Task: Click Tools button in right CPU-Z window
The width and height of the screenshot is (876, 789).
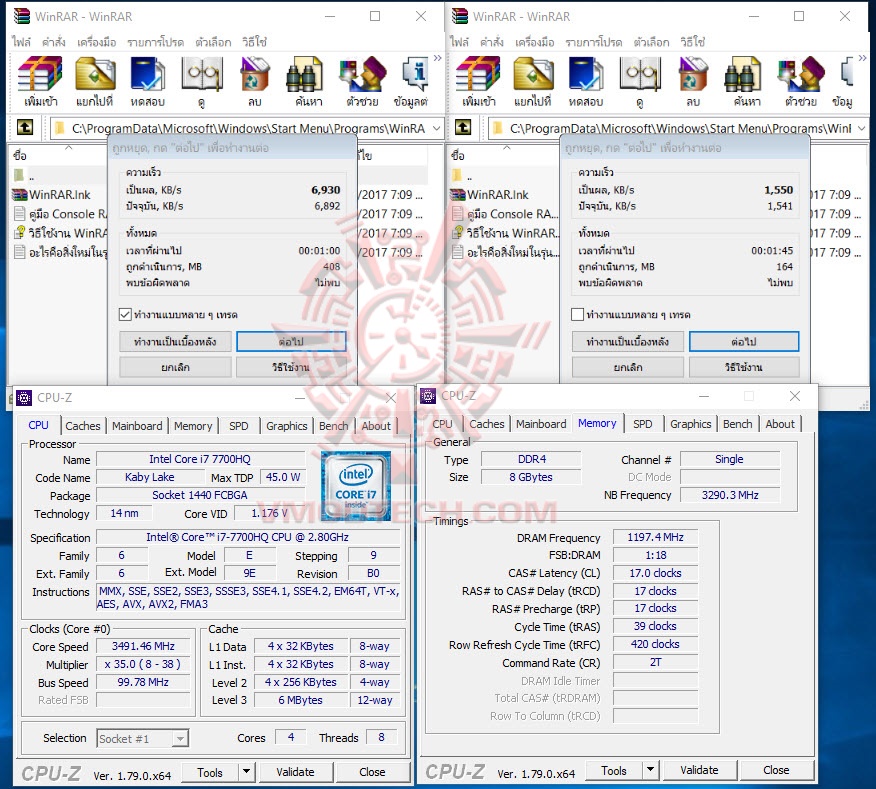Action: (613, 771)
